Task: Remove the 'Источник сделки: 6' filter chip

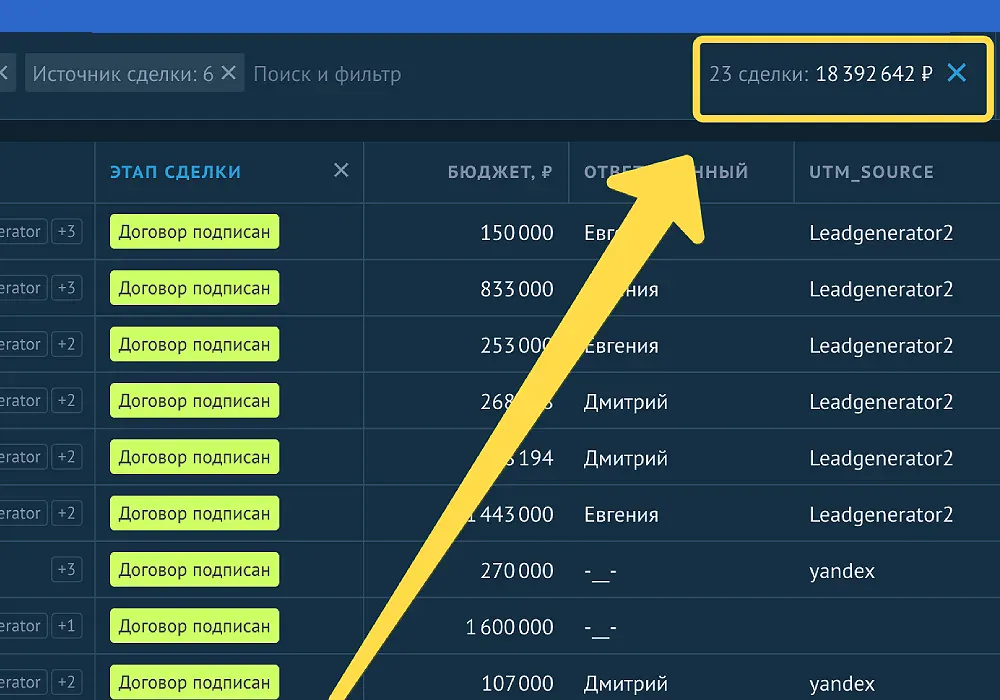Action: click(228, 73)
